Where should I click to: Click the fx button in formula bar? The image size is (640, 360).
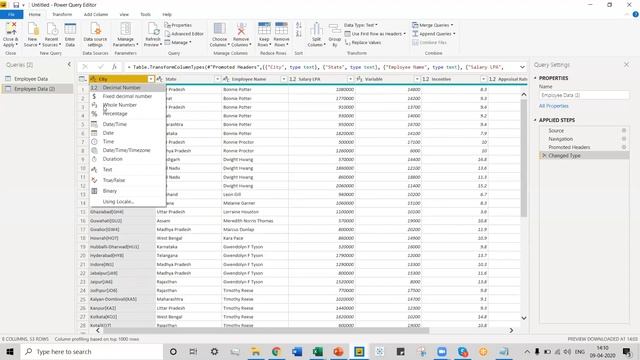115,67
